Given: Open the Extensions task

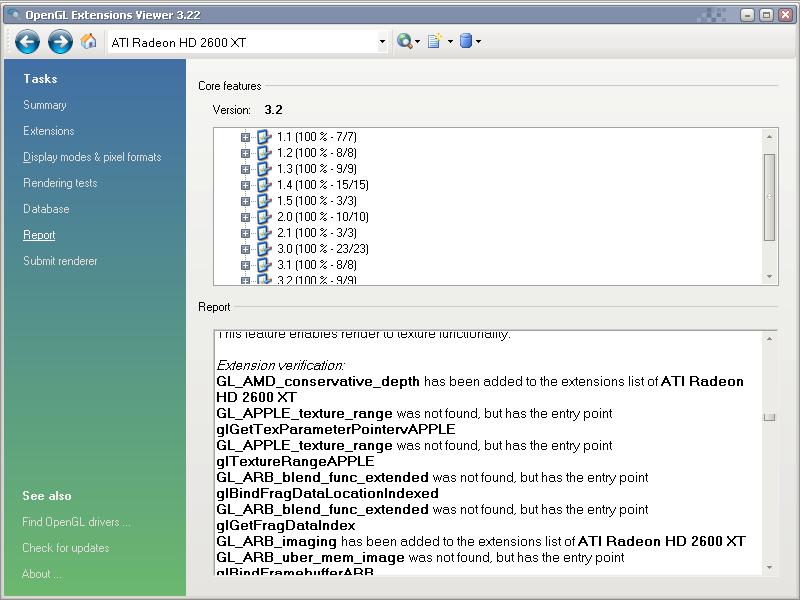Looking at the screenshot, I should 48,131.
